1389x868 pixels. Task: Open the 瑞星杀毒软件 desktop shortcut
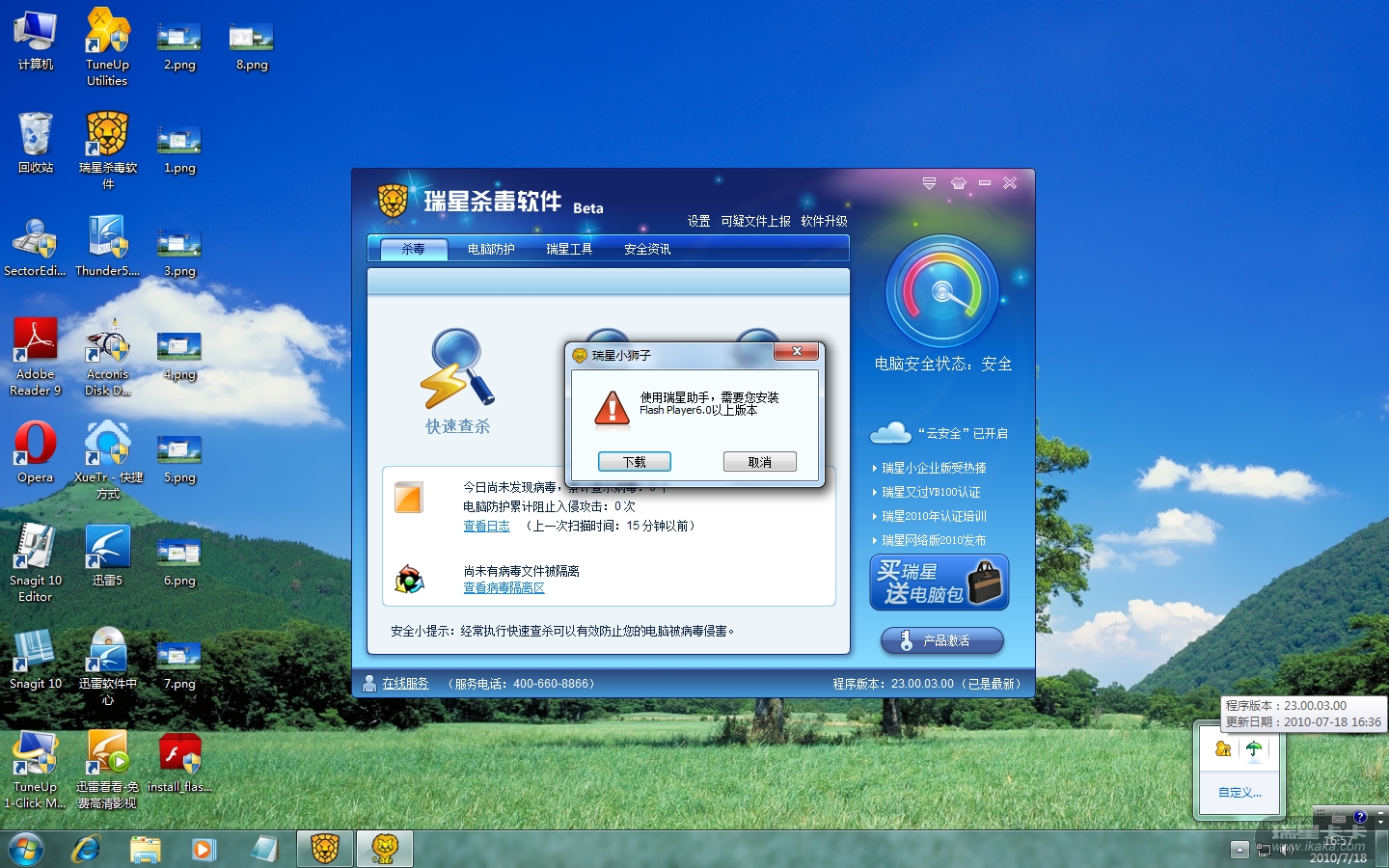(107, 149)
